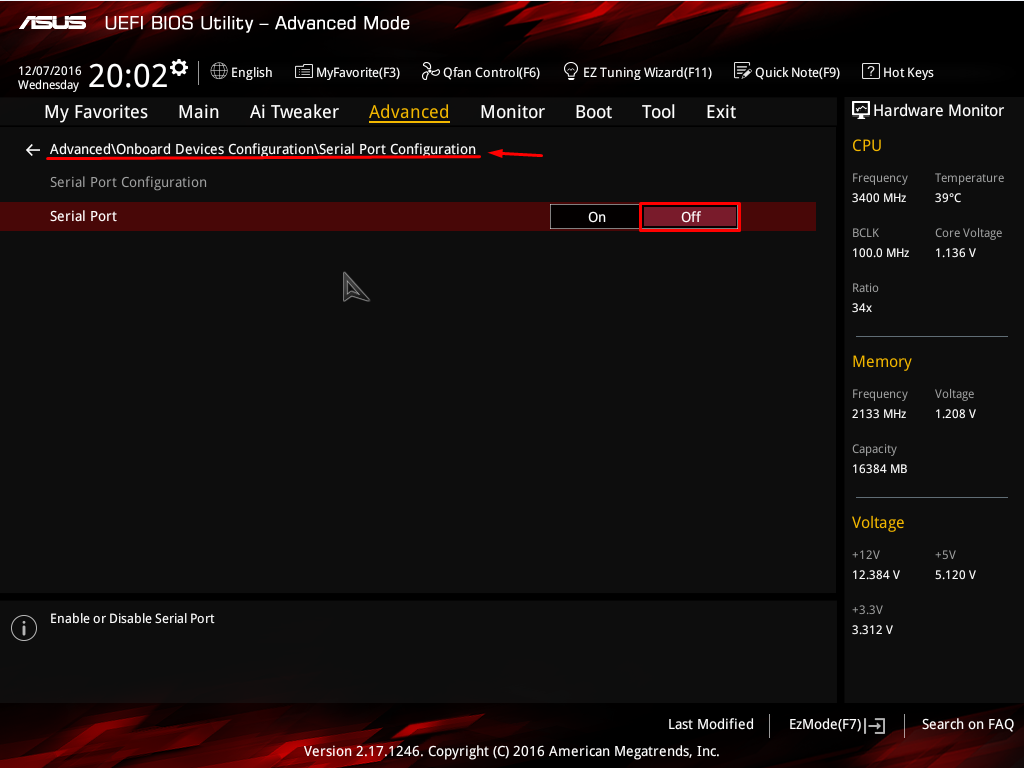Start EZ Tuning Wizard(F11)
This screenshot has width=1024, height=768.
pos(647,72)
